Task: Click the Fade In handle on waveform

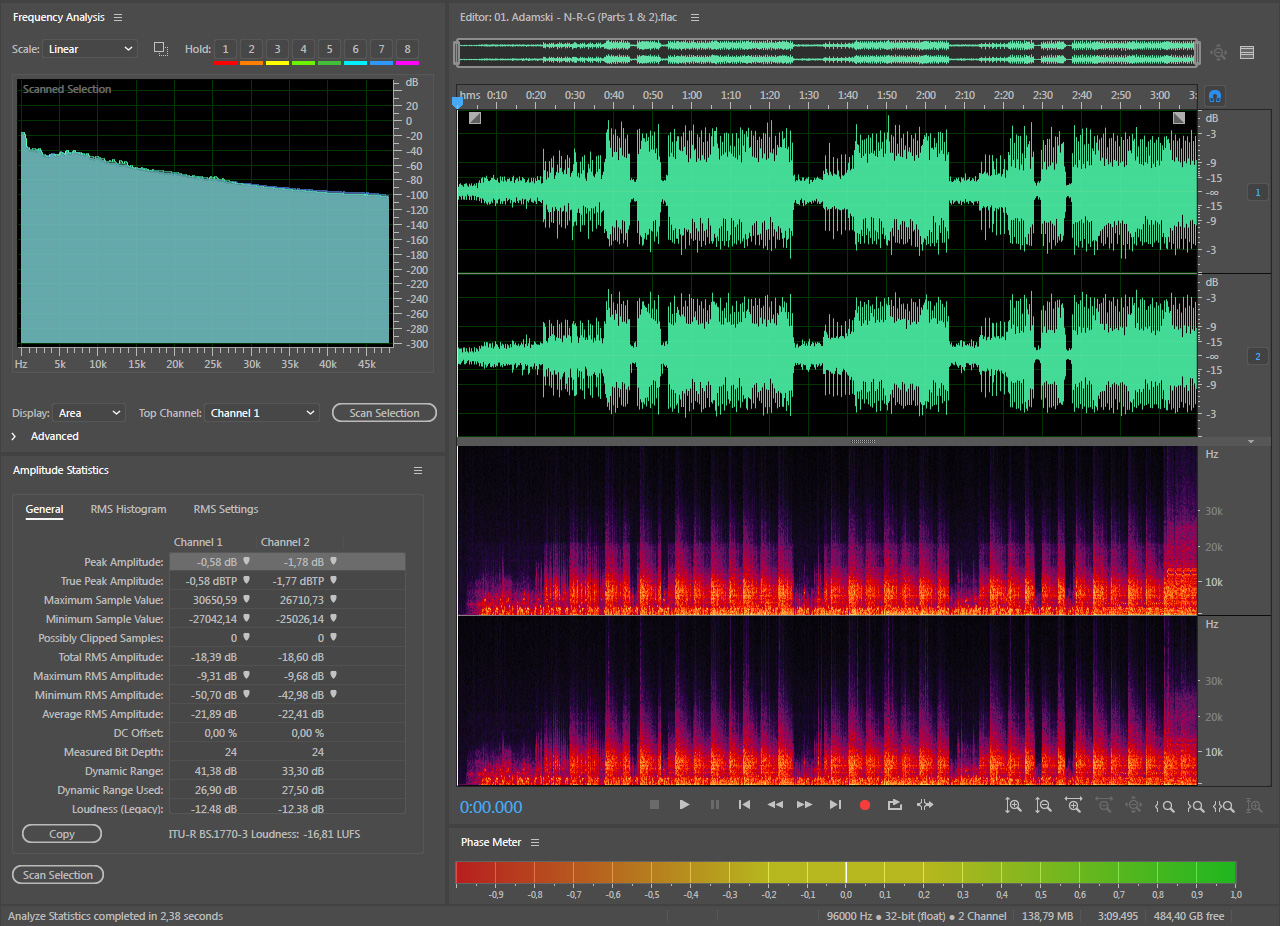Action: [475, 118]
